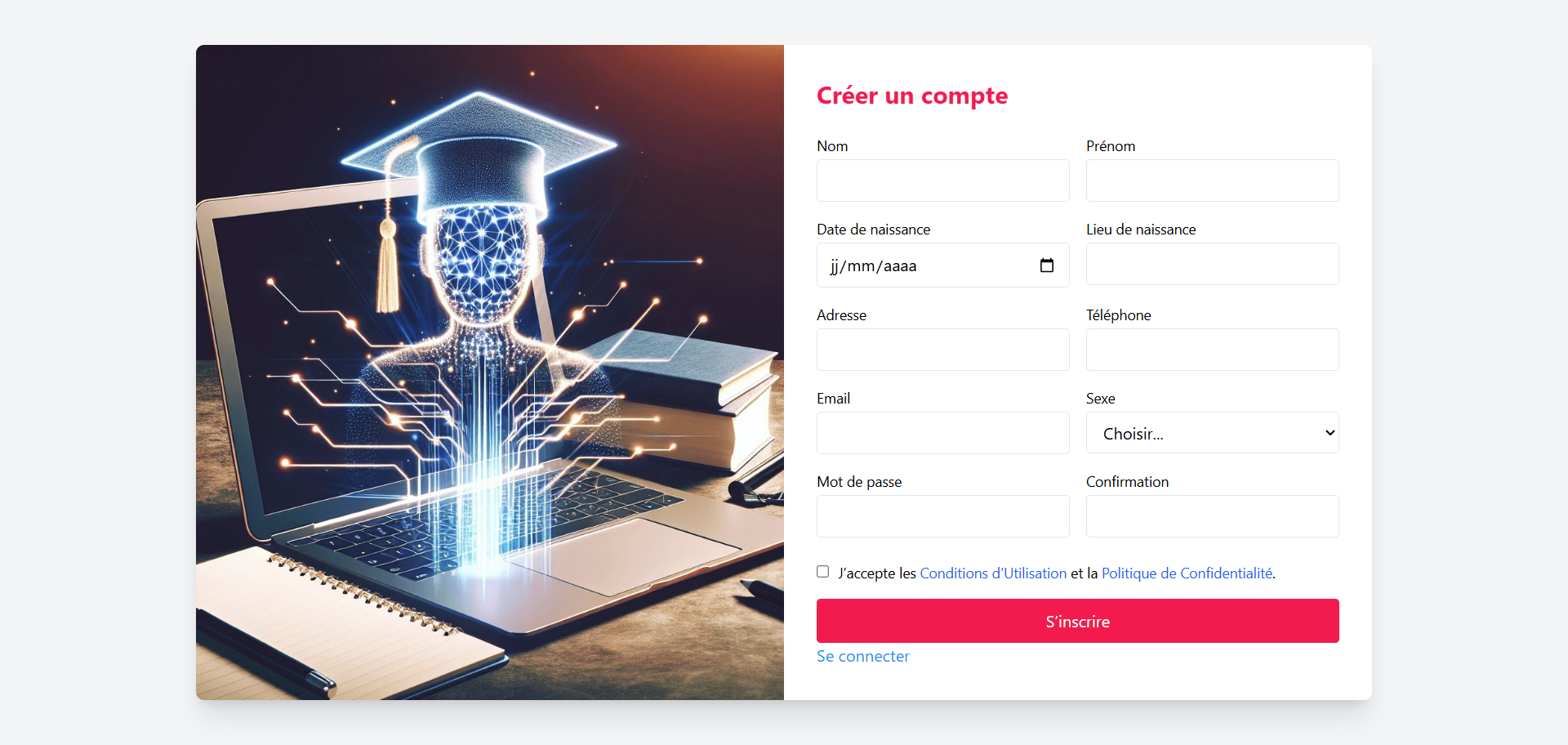This screenshot has width=1568, height=745.
Task: Click into the Adresse field
Action: [943, 350]
